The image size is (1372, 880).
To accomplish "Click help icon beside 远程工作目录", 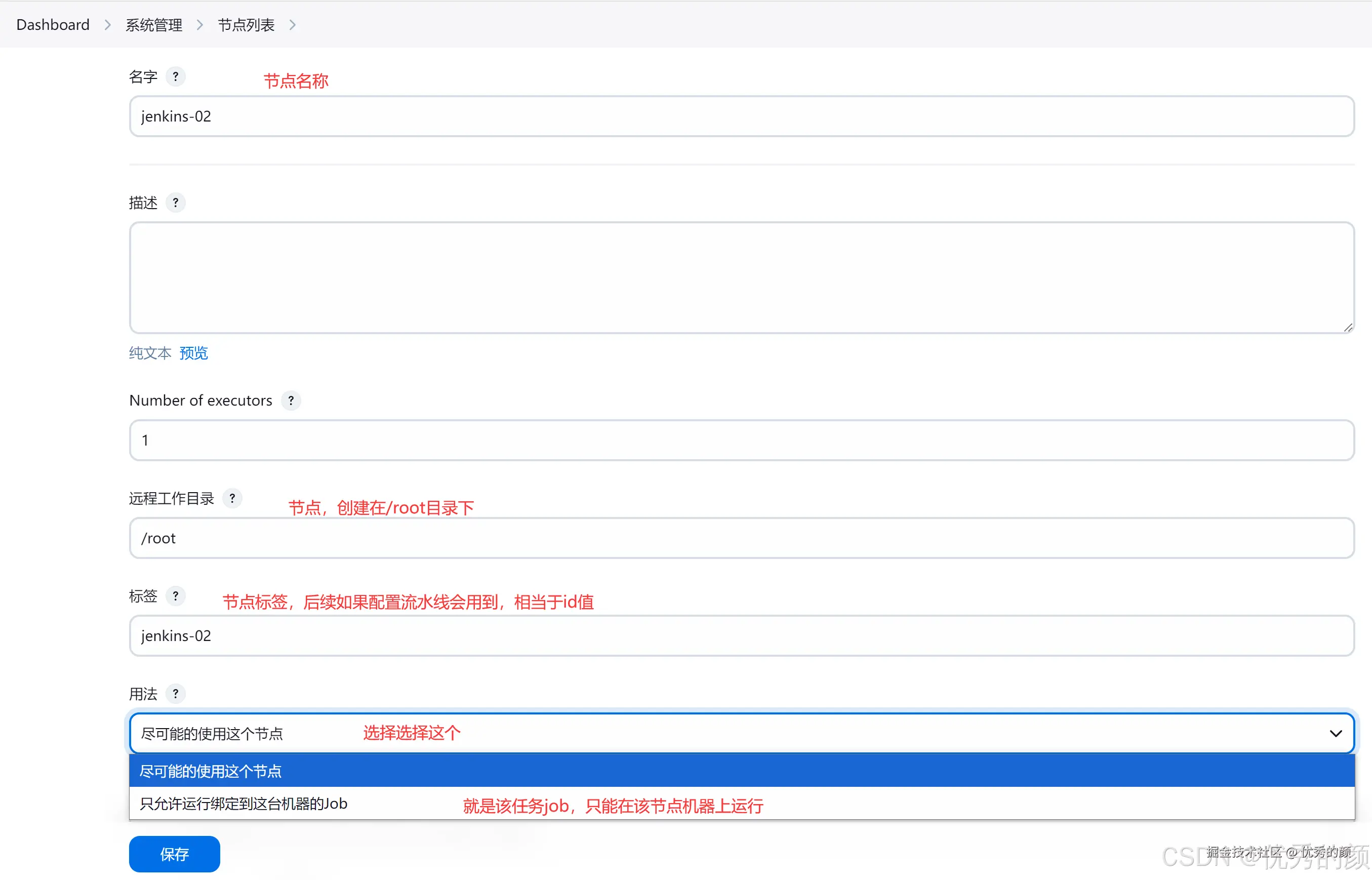I will pyautogui.click(x=232, y=498).
